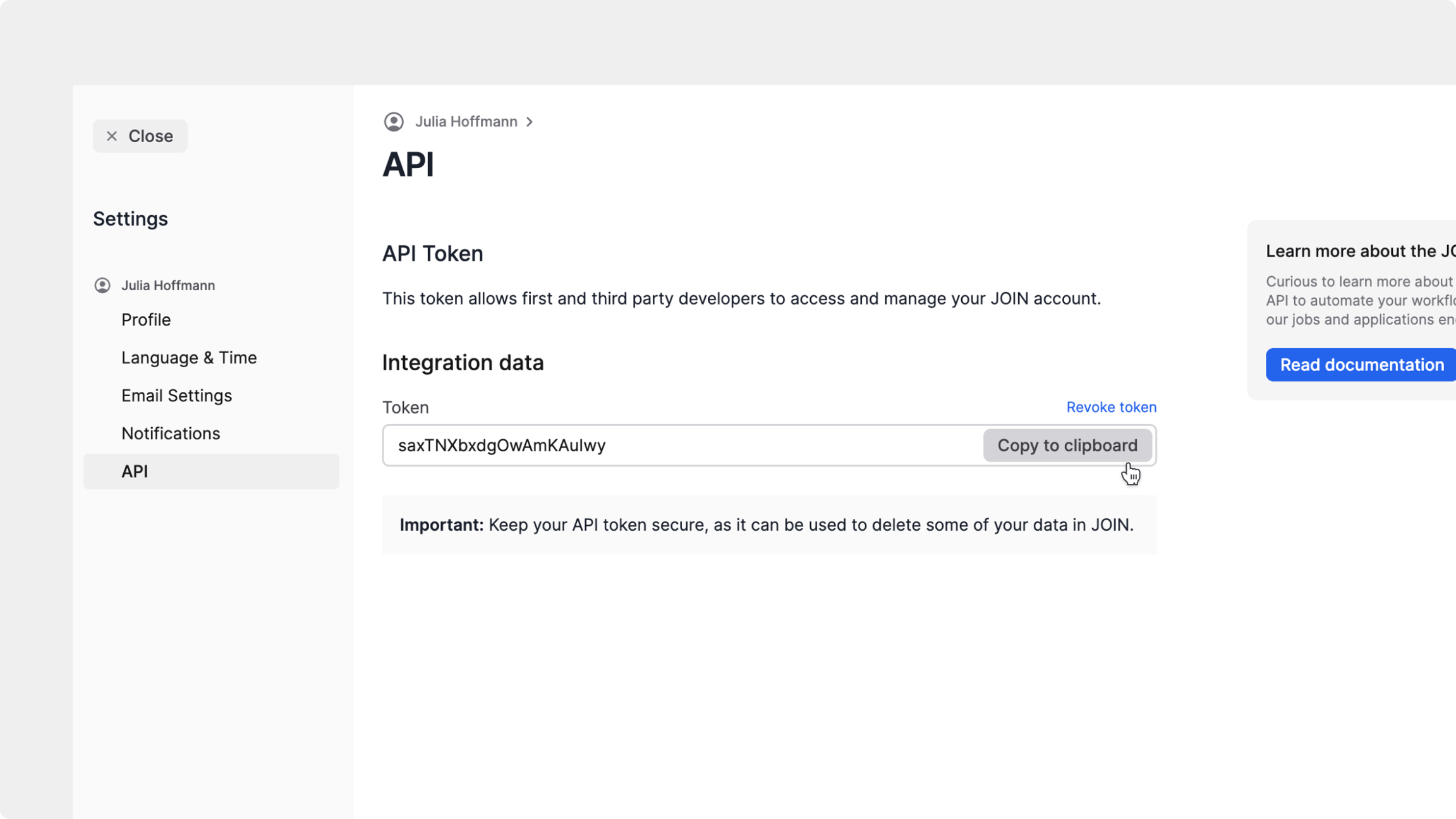Go to Language & Time settings
This screenshot has width=1456, height=819.
[189, 358]
